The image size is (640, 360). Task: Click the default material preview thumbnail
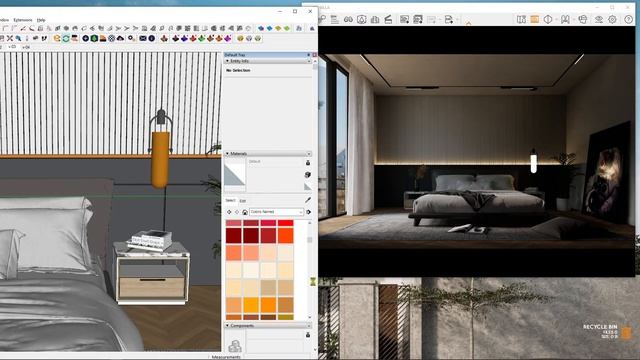(235, 175)
